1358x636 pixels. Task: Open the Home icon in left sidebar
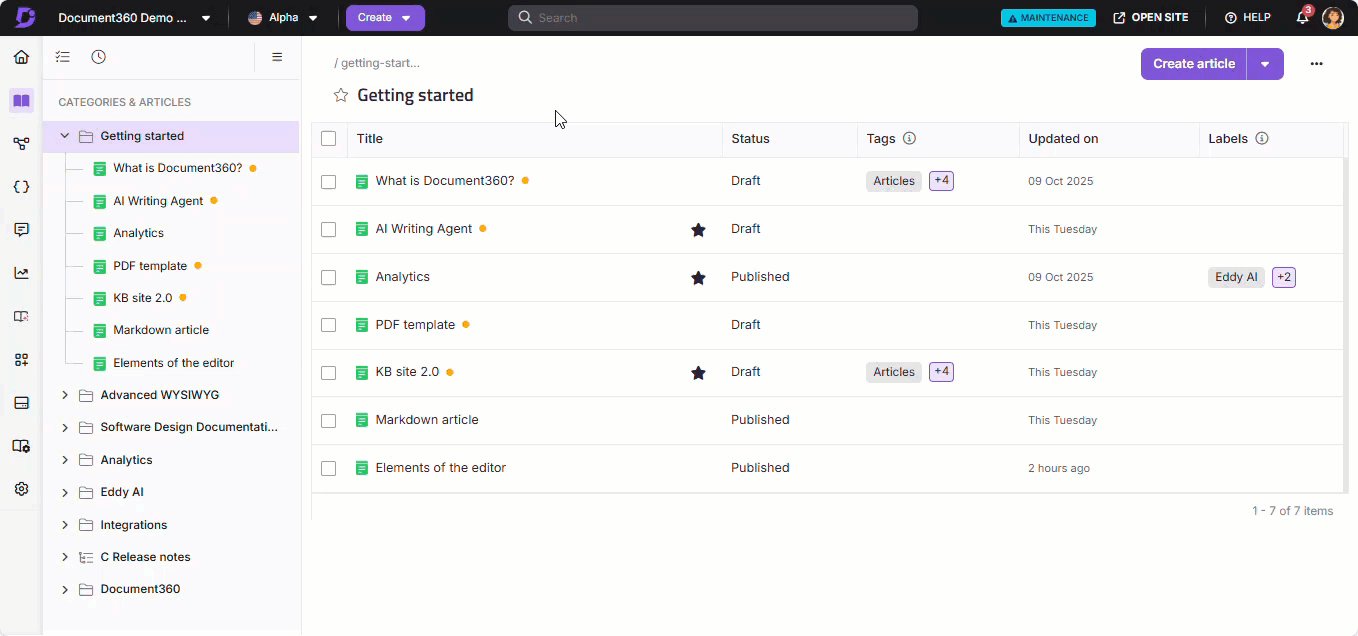click(21, 57)
